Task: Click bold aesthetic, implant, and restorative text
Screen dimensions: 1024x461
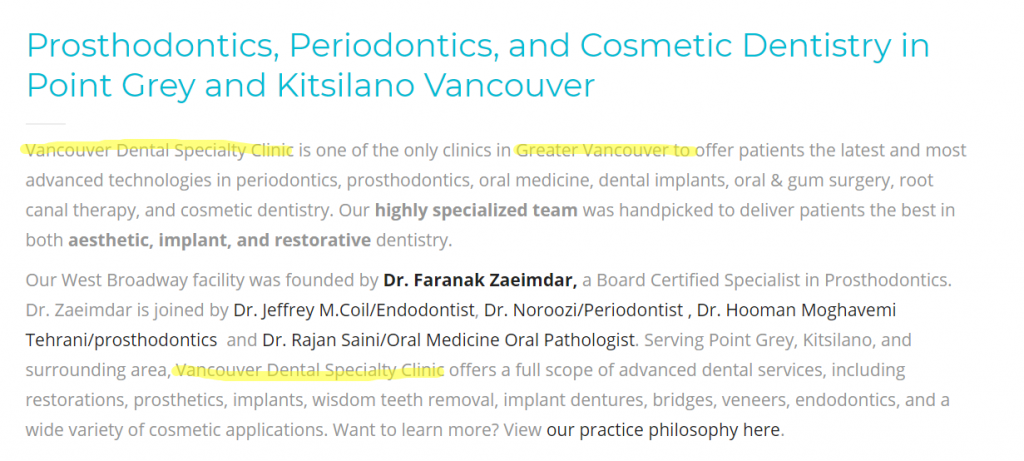Action: click(219, 240)
